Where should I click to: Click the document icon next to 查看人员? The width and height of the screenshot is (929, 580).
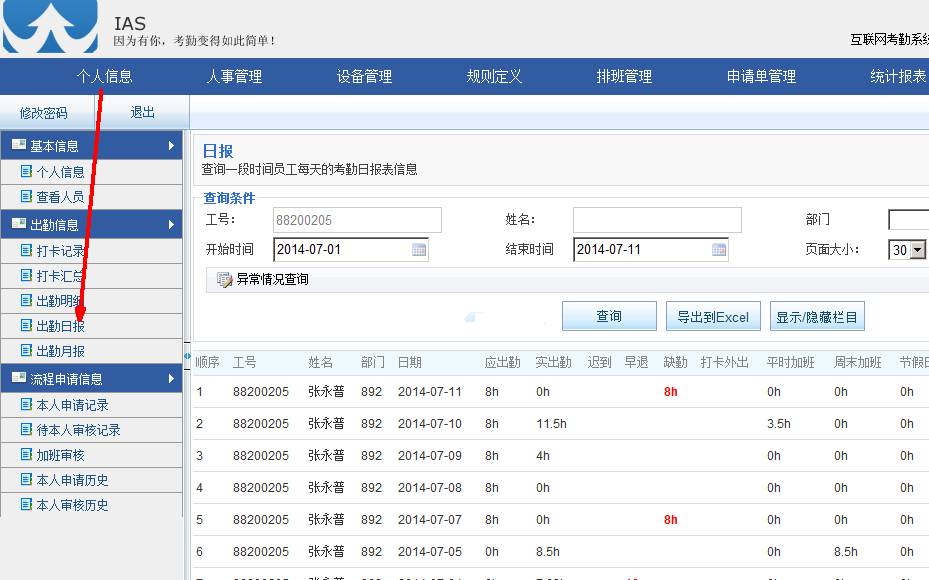(26, 196)
